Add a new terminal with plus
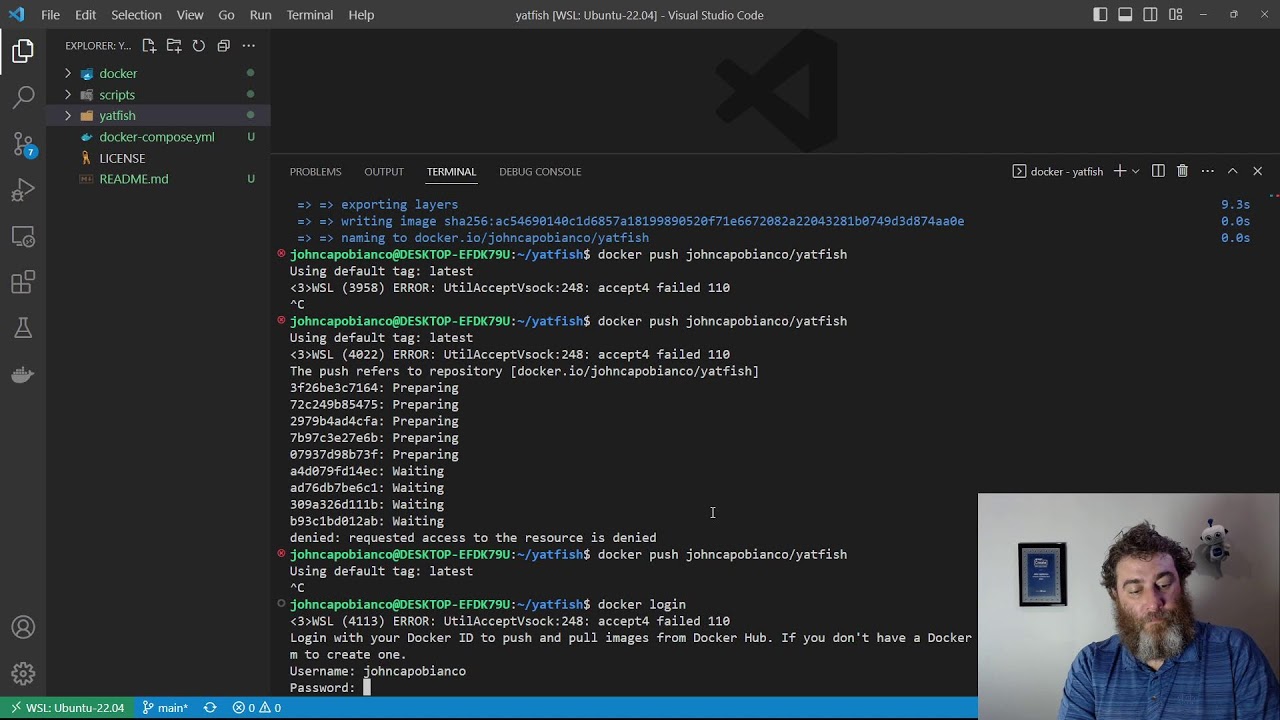Image resolution: width=1280 pixels, height=720 pixels. (x=1120, y=171)
